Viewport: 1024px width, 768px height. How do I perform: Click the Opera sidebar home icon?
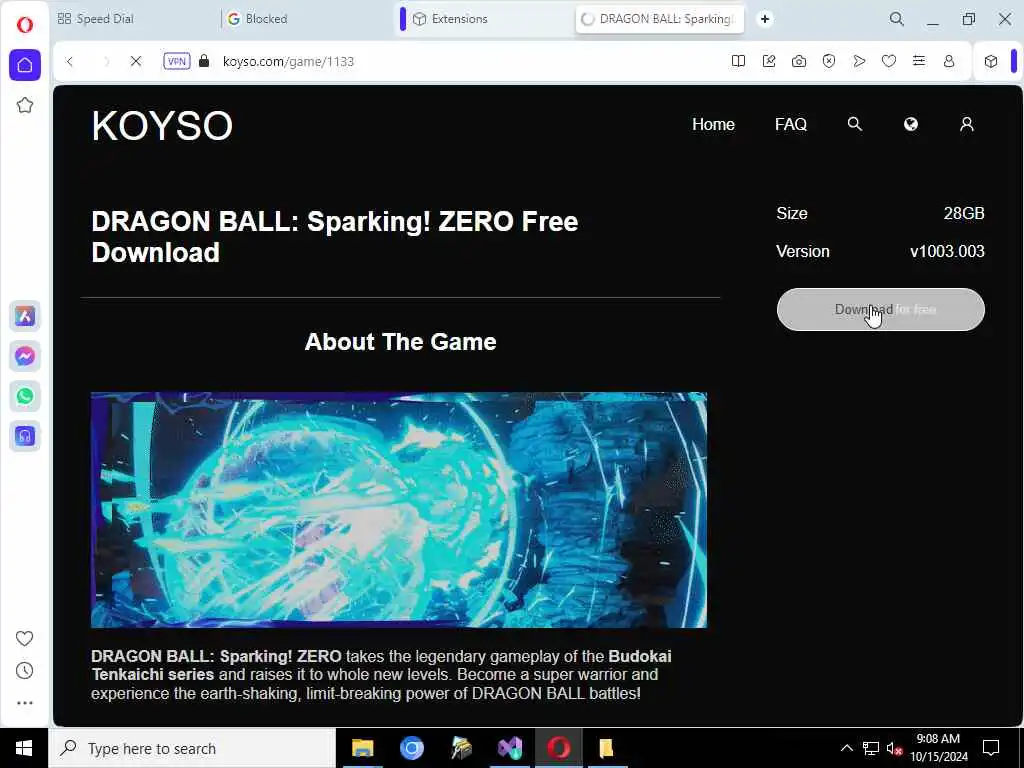25,65
